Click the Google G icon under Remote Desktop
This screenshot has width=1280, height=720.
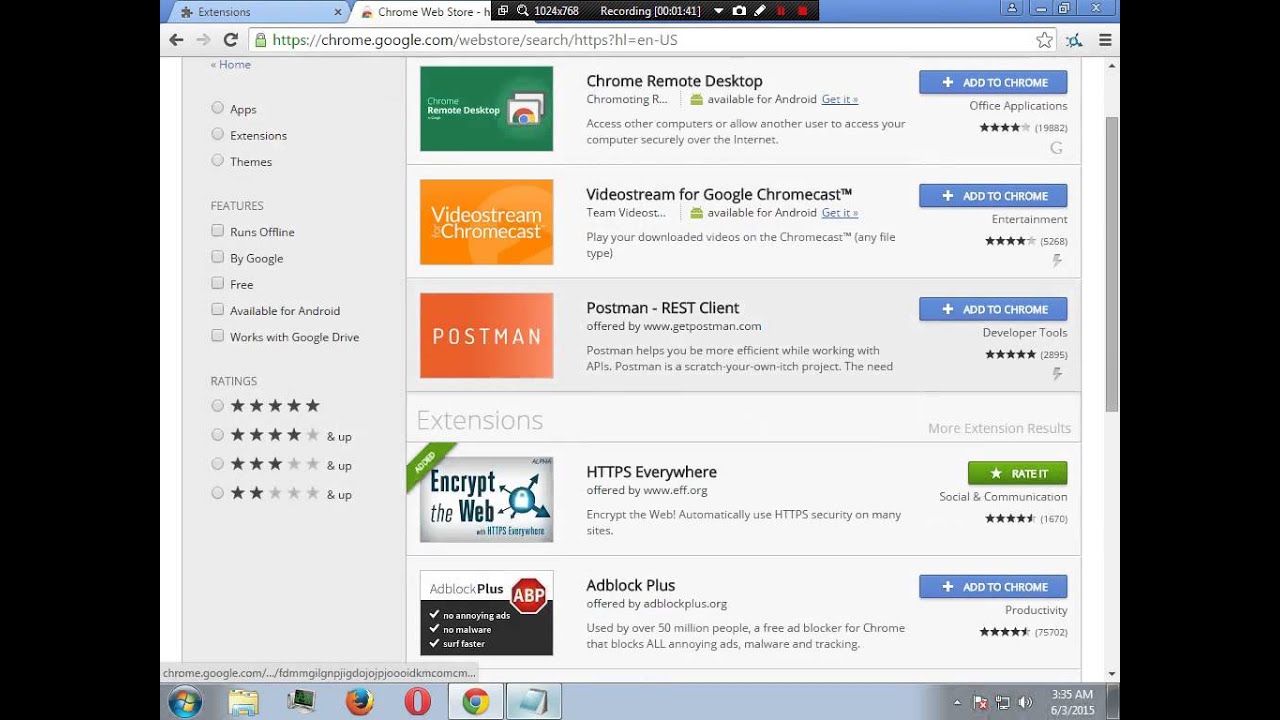tap(1056, 148)
